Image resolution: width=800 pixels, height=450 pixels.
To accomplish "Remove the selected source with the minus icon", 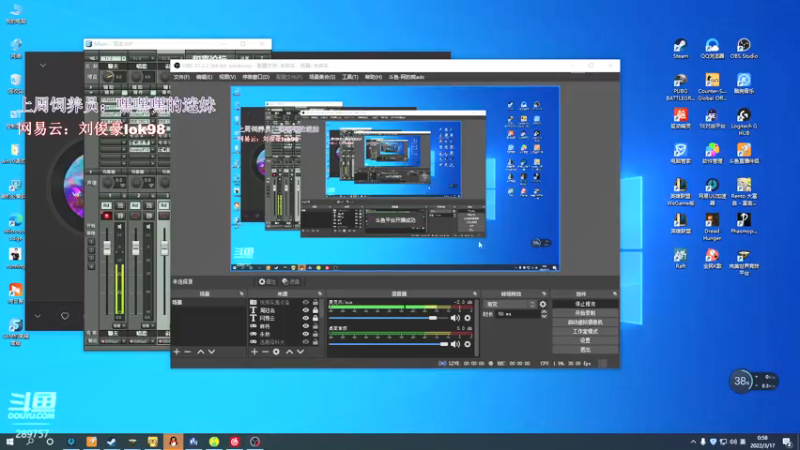I will [x=265, y=352].
